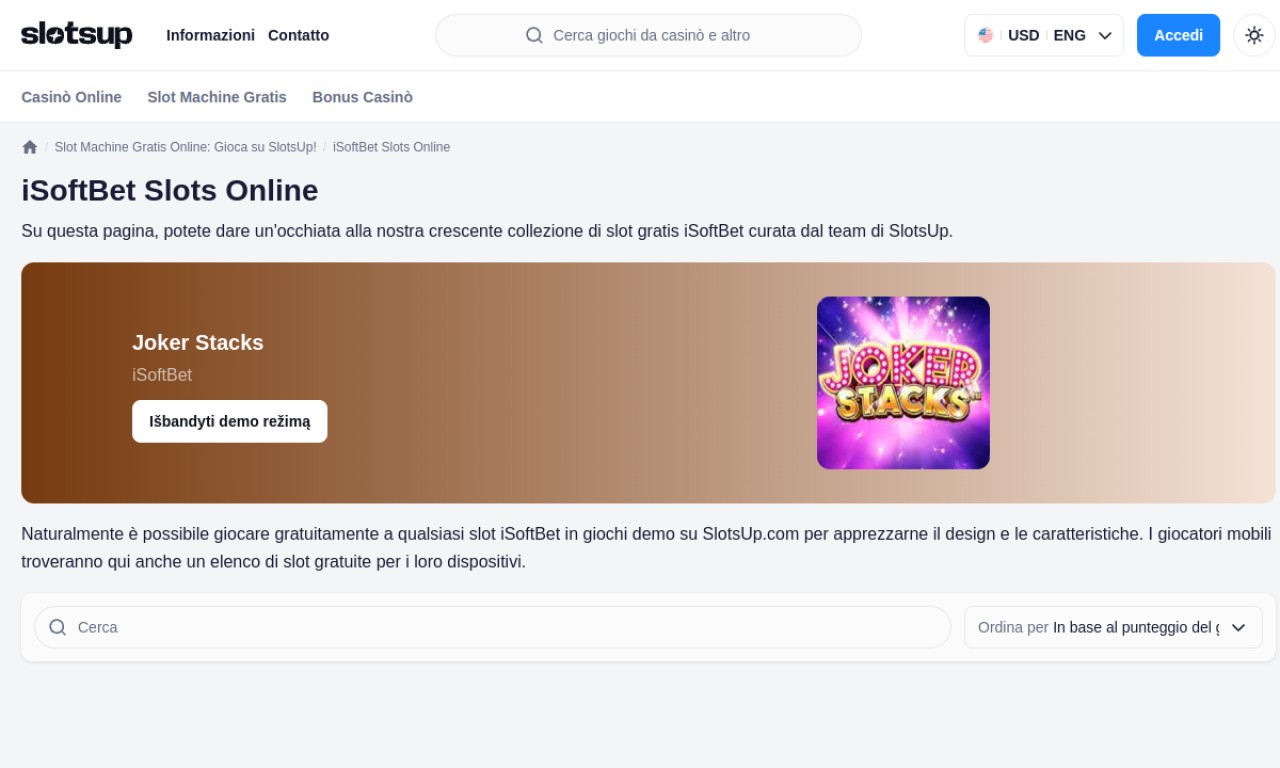Open the Contatto menu item

[x=298, y=35]
